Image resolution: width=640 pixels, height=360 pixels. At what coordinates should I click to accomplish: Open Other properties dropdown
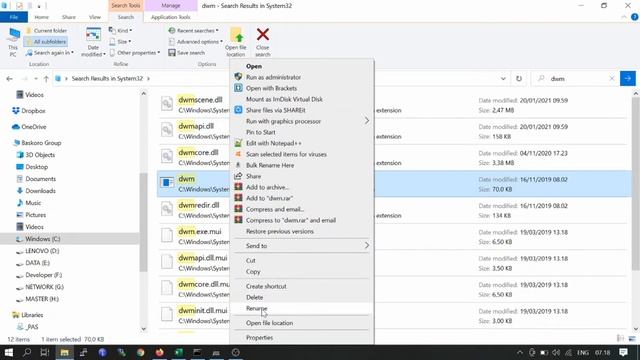135,53
